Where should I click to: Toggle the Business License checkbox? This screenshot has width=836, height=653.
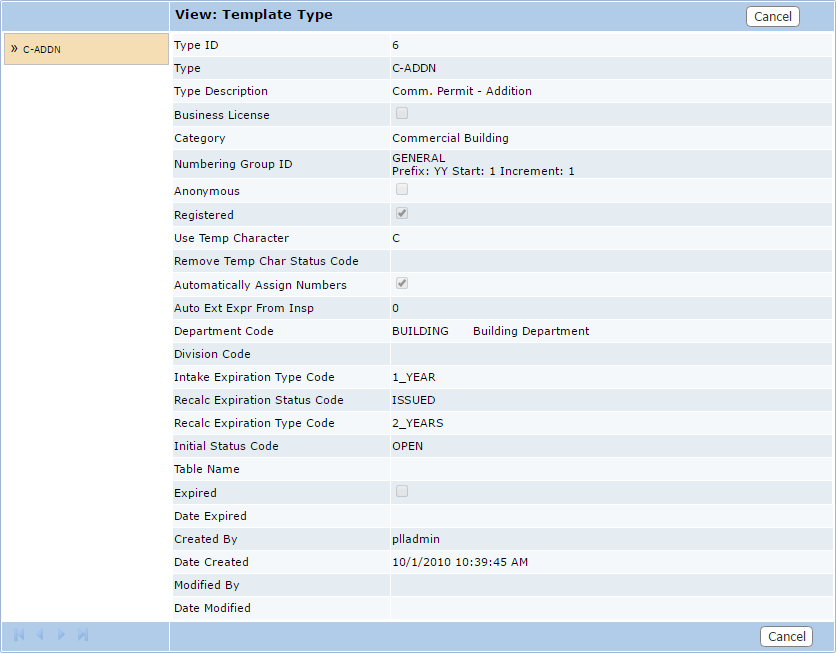[402, 114]
